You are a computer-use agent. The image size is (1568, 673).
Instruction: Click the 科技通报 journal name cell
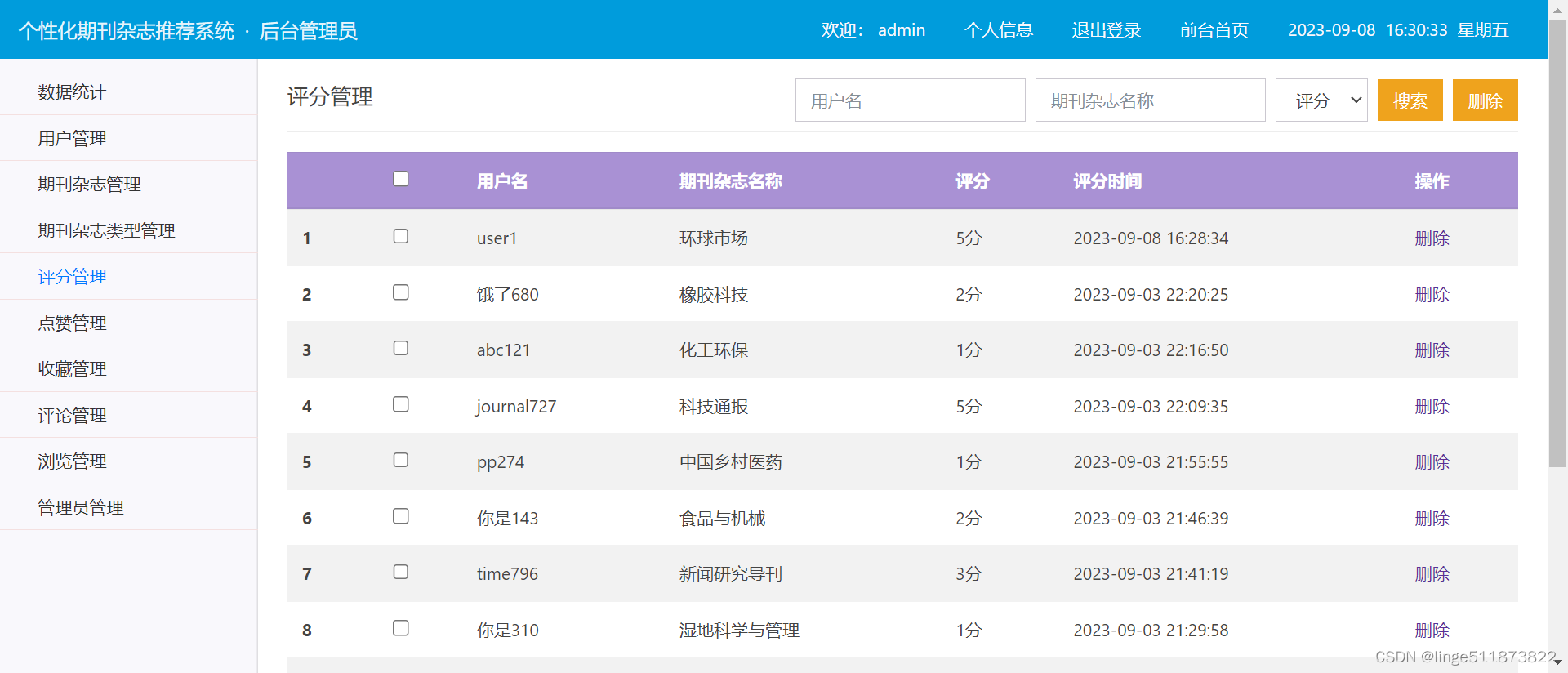[x=714, y=407]
